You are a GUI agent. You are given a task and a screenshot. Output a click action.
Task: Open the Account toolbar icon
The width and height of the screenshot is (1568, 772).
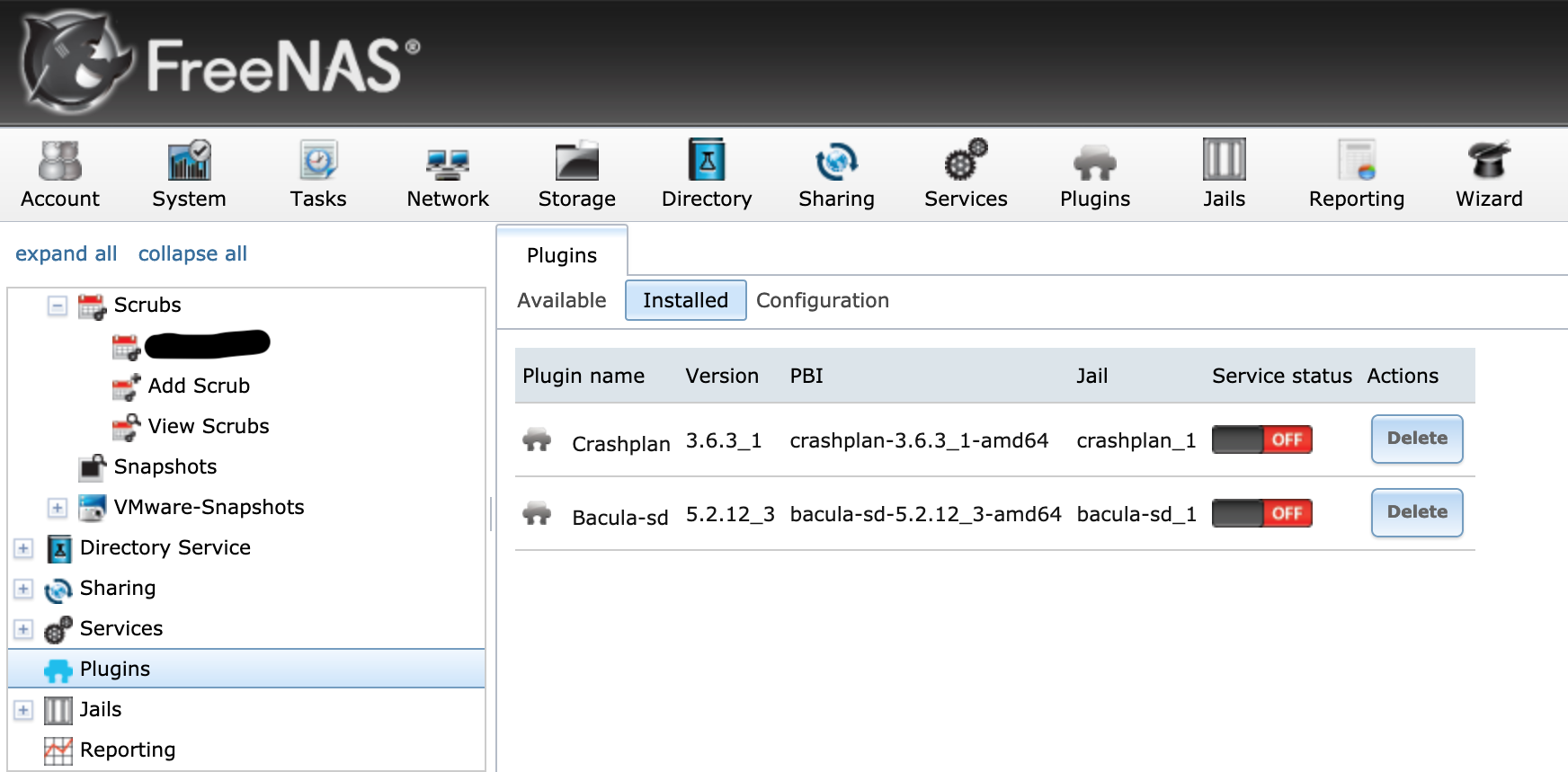[60, 161]
